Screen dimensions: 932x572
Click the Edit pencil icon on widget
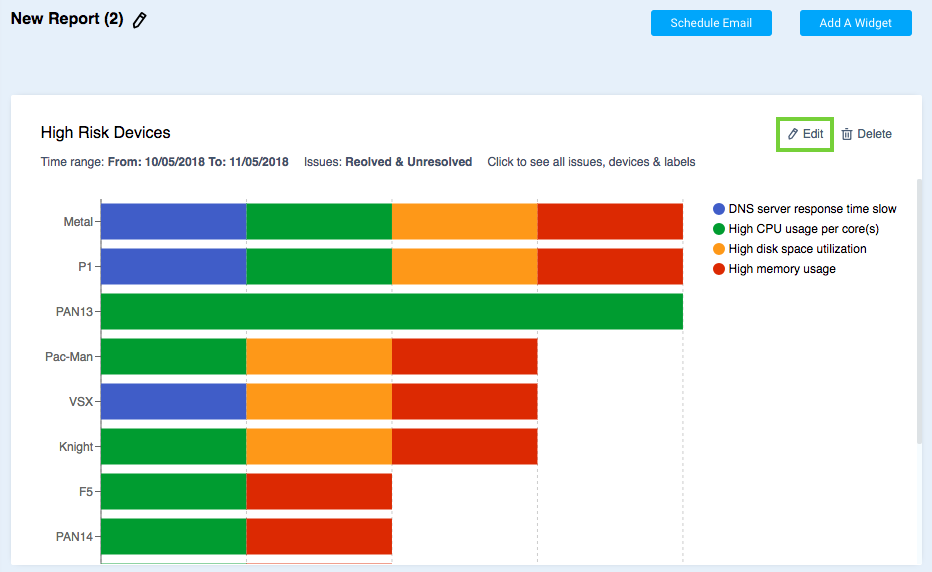[793, 134]
